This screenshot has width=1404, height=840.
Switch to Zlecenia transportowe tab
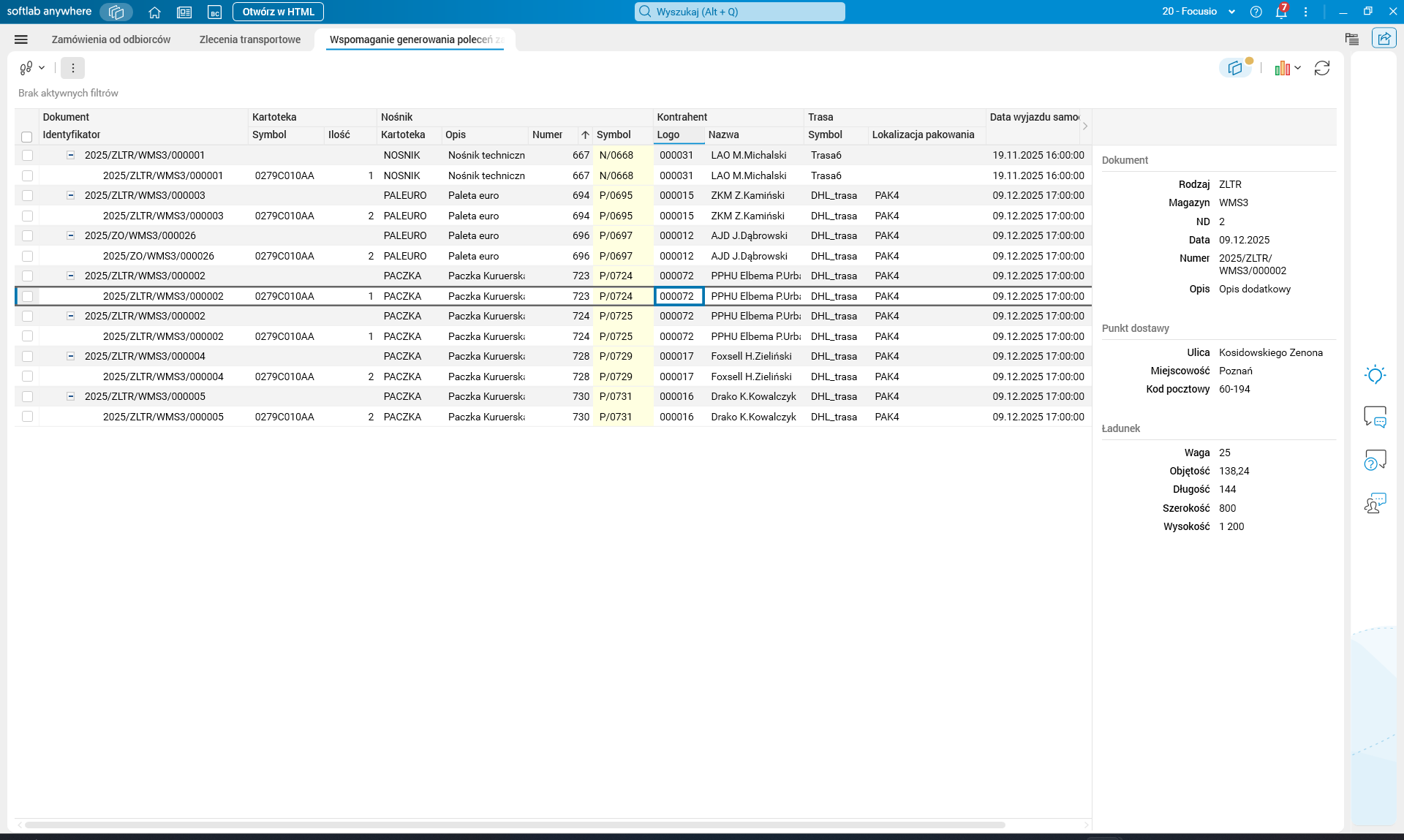249,39
